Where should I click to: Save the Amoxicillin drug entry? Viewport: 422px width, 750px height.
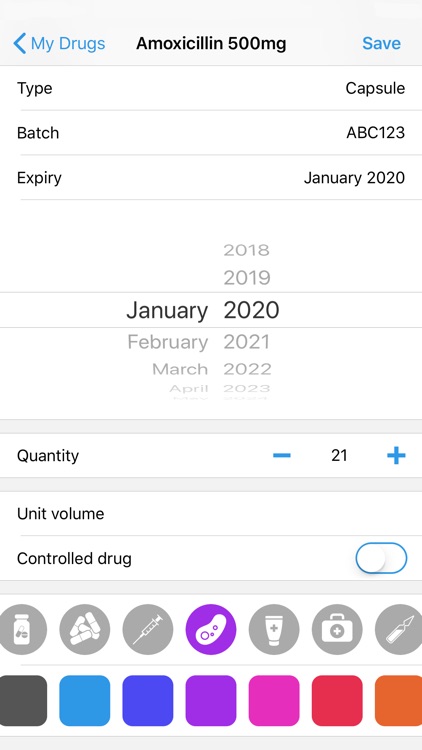click(381, 44)
